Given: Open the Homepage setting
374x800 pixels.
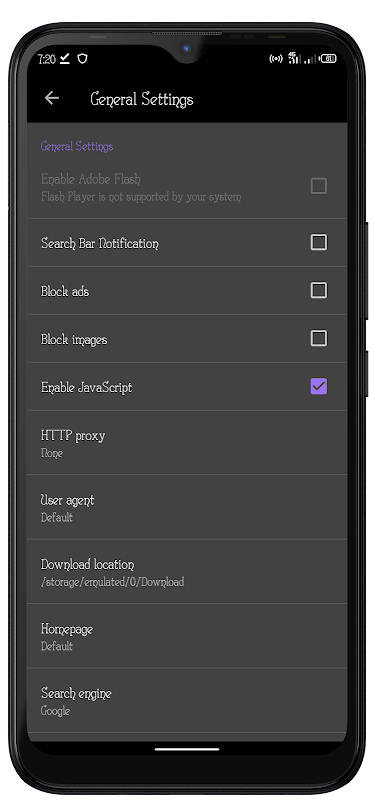Looking at the screenshot, I should (187, 636).
